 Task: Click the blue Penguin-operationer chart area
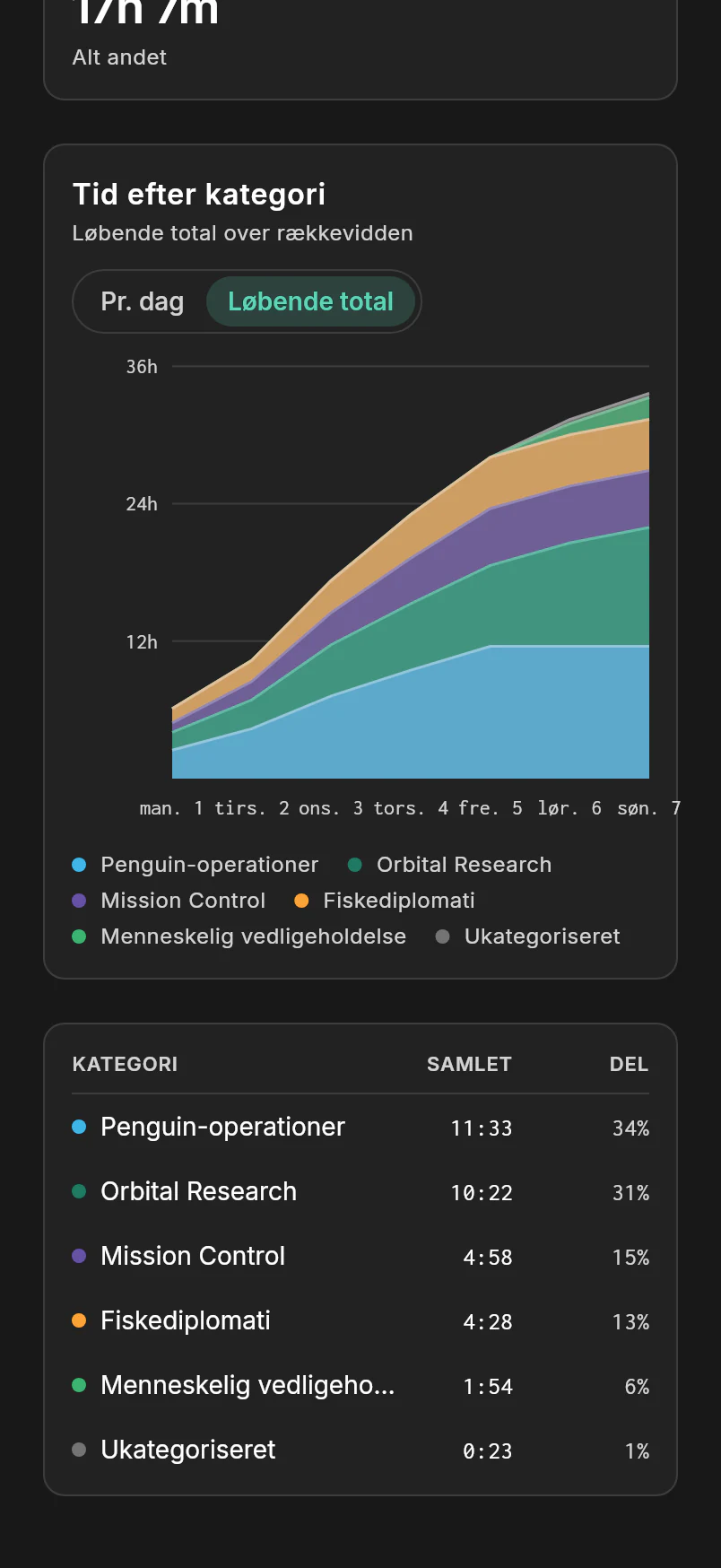pos(448,718)
